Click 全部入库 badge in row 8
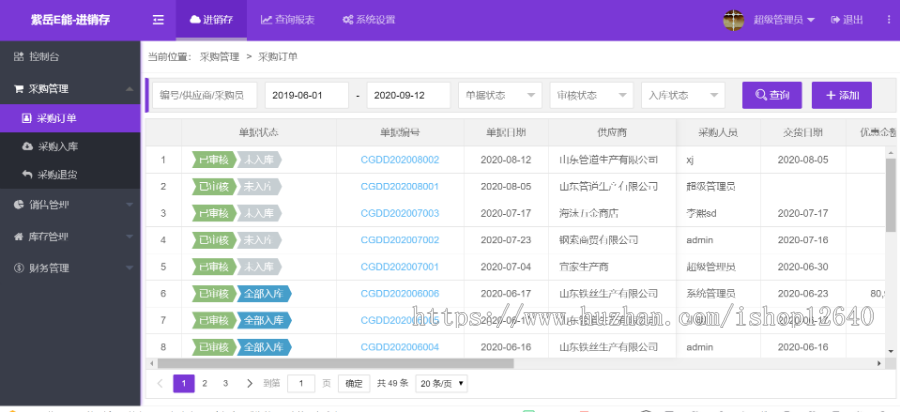This screenshot has height=412, width=900. coord(264,347)
